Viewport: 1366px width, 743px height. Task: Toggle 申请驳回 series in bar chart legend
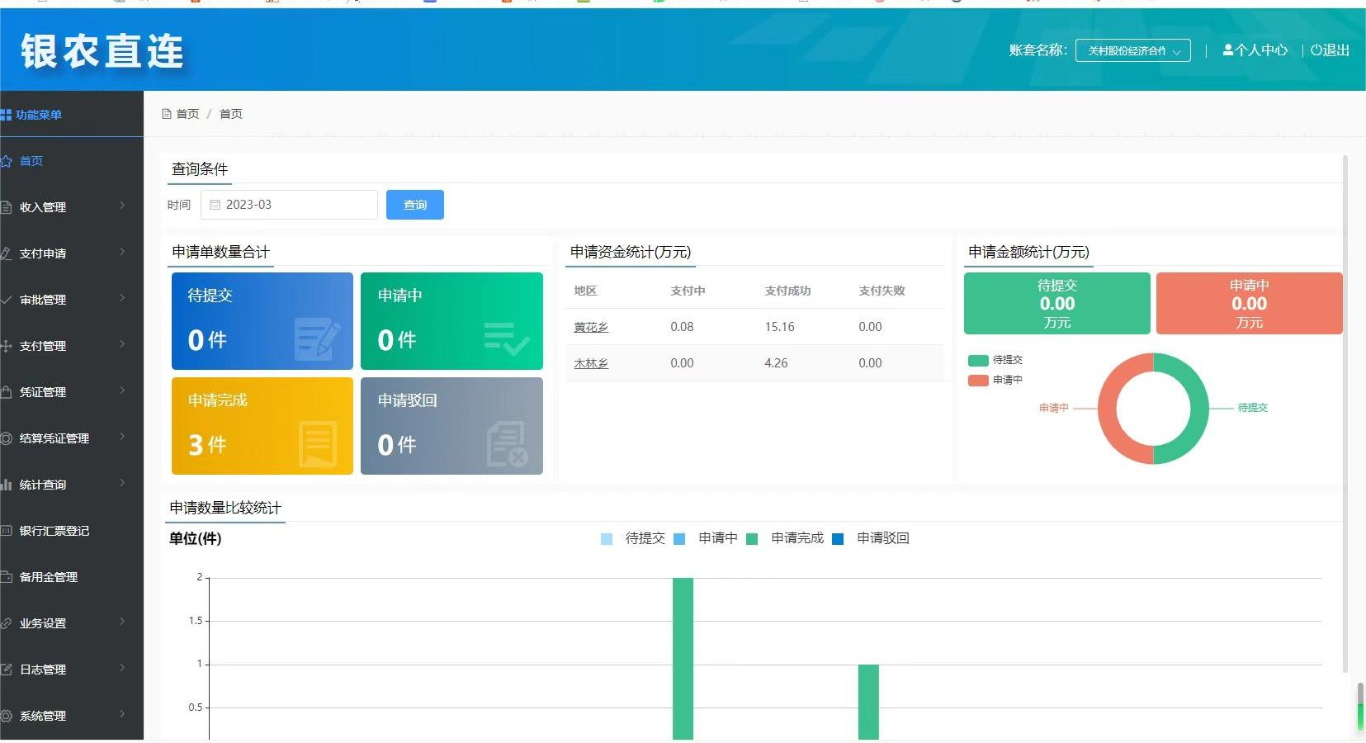click(x=871, y=538)
